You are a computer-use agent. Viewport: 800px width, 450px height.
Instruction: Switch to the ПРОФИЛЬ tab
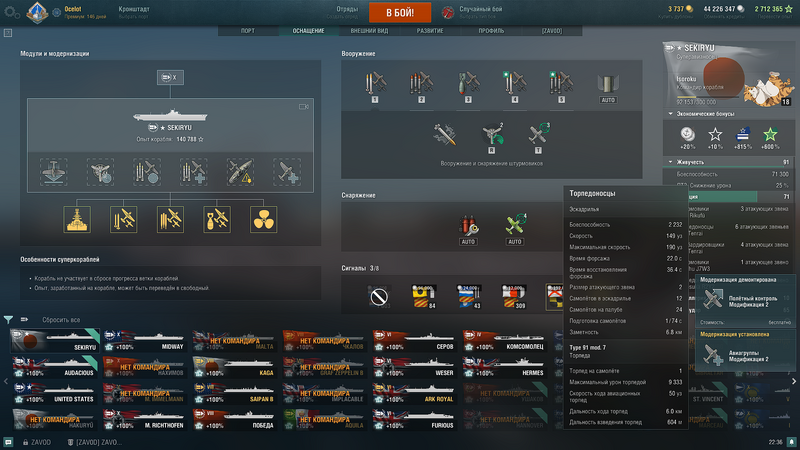(491, 31)
